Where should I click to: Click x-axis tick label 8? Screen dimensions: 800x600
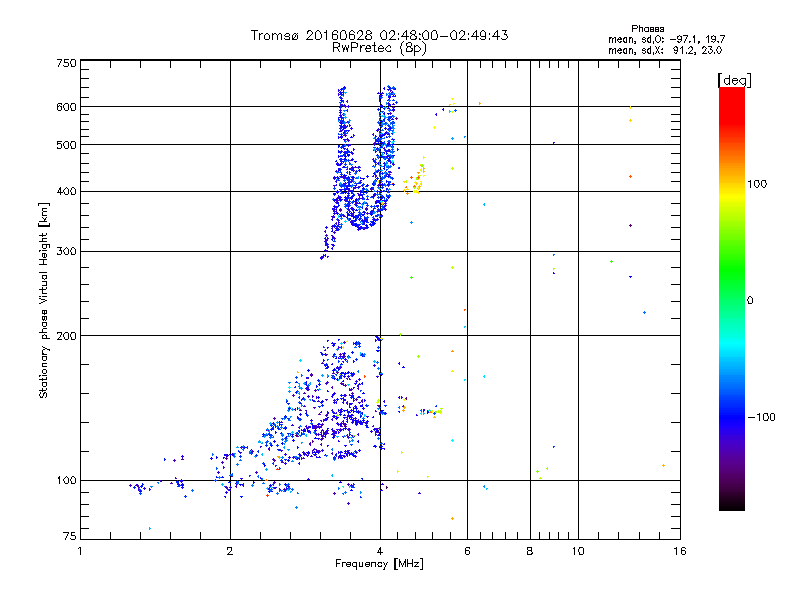click(530, 551)
